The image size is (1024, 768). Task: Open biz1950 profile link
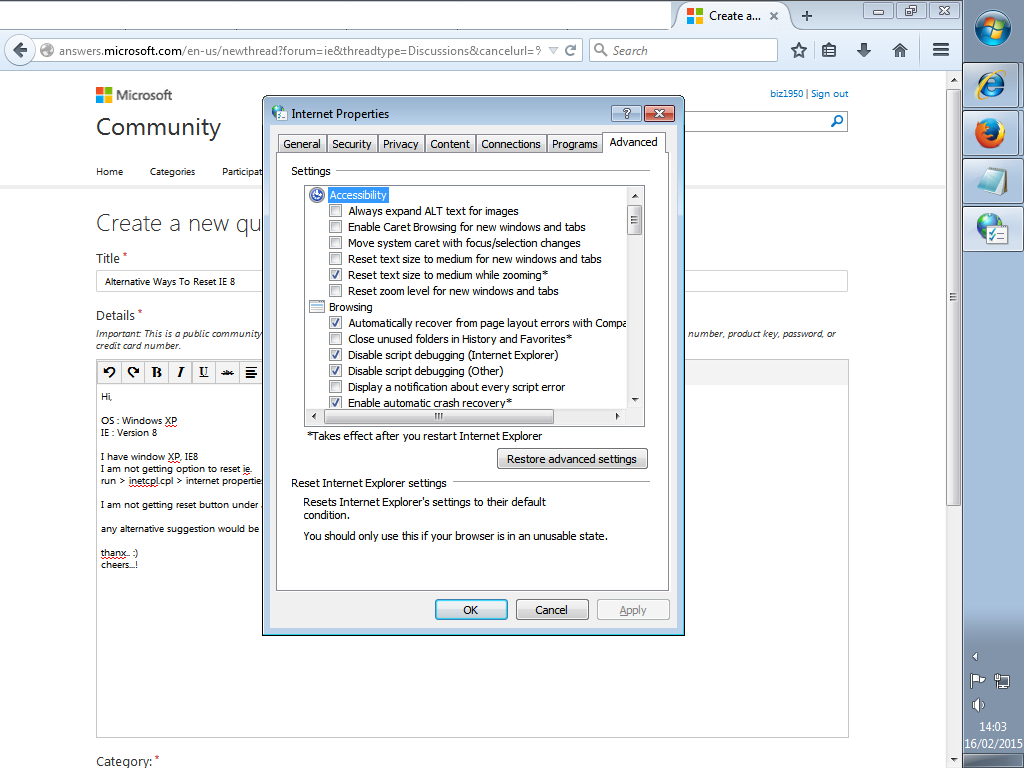pos(786,94)
